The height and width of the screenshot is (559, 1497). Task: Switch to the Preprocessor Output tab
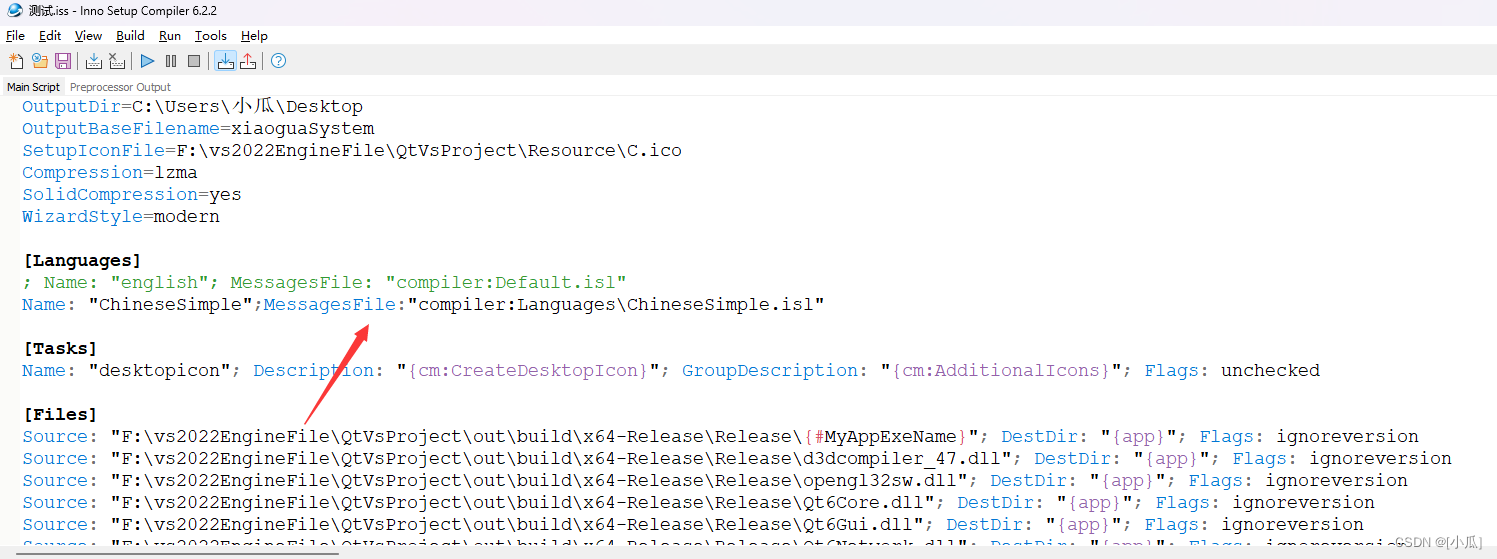click(x=120, y=87)
